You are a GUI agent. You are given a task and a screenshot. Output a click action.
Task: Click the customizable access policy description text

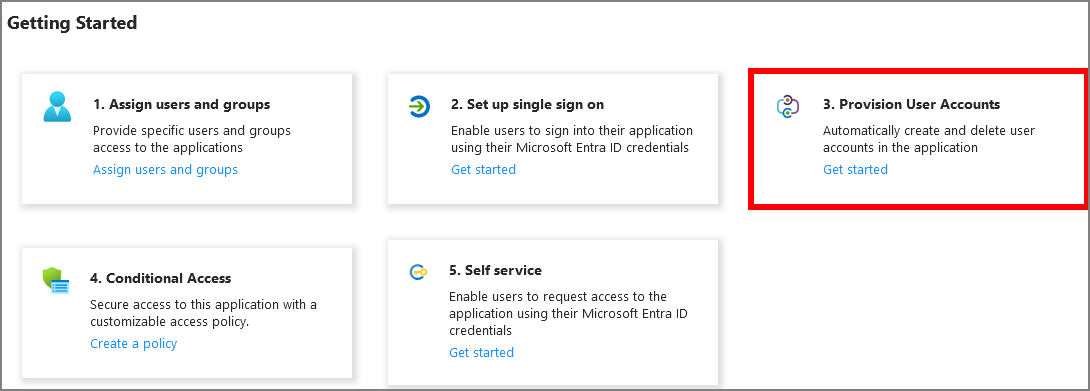pyautogui.click(x=204, y=313)
